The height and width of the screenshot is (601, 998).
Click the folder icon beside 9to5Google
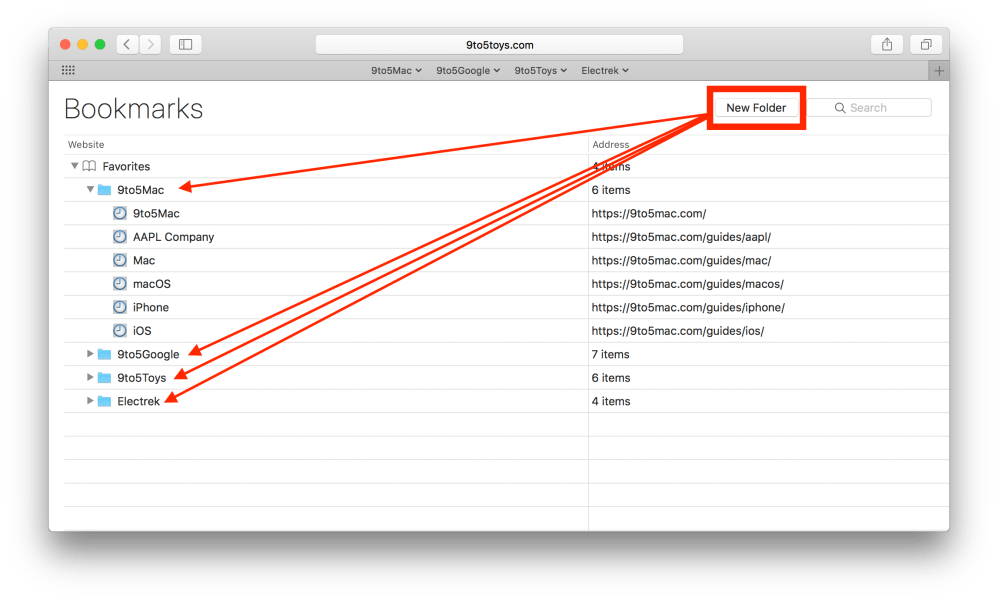point(106,354)
